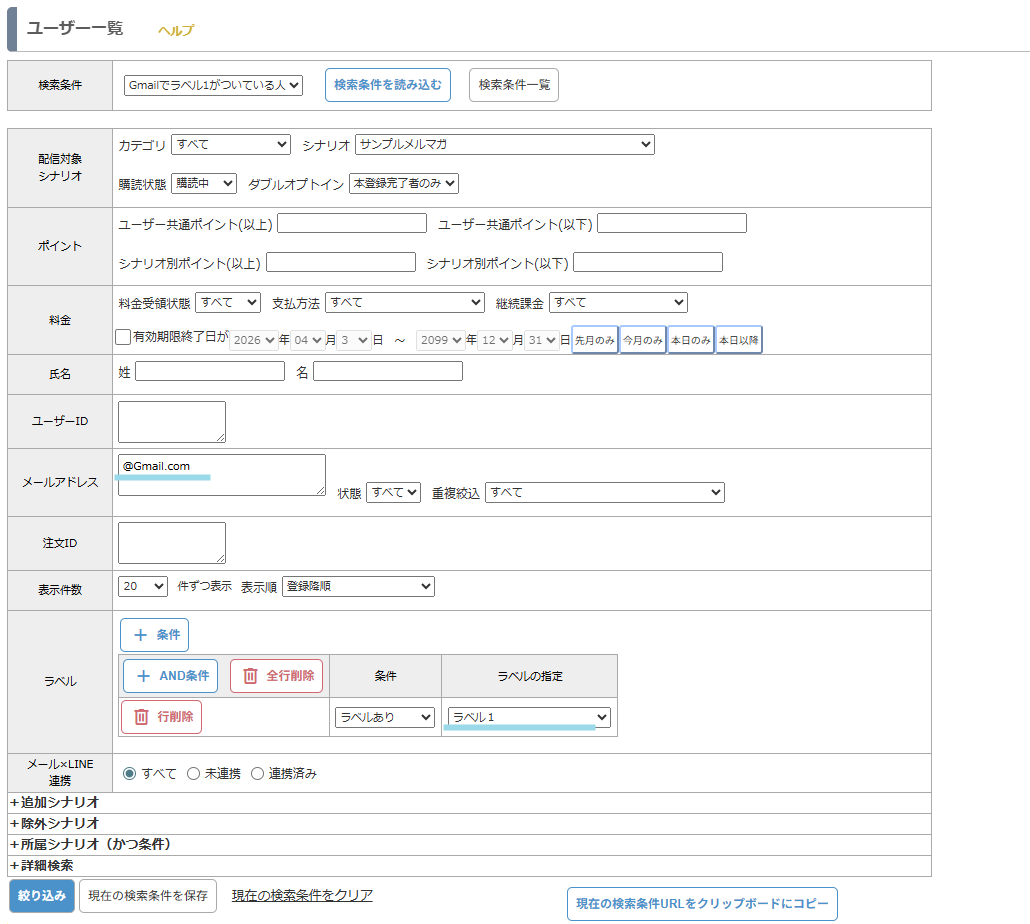
Task: Enable the 有効期限終了日 checkbox
Action: pos(123,338)
